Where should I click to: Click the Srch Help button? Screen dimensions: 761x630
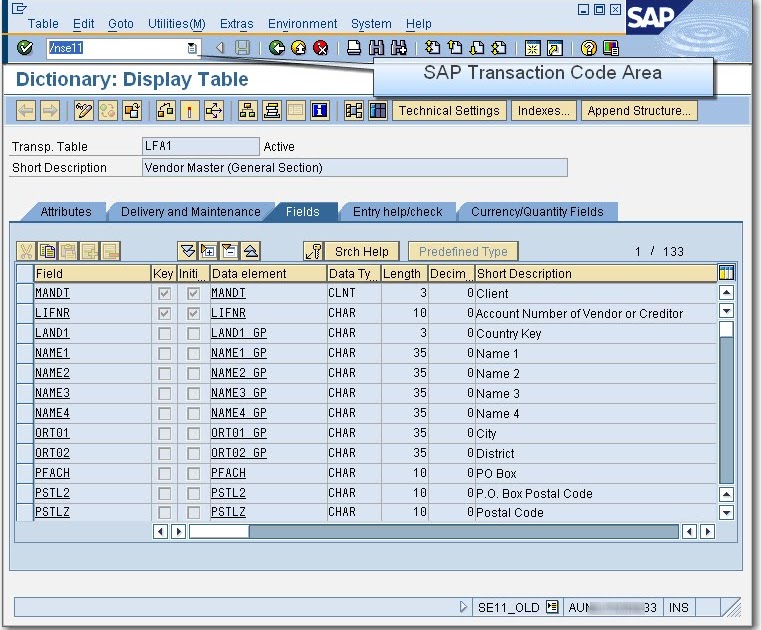(x=362, y=251)
